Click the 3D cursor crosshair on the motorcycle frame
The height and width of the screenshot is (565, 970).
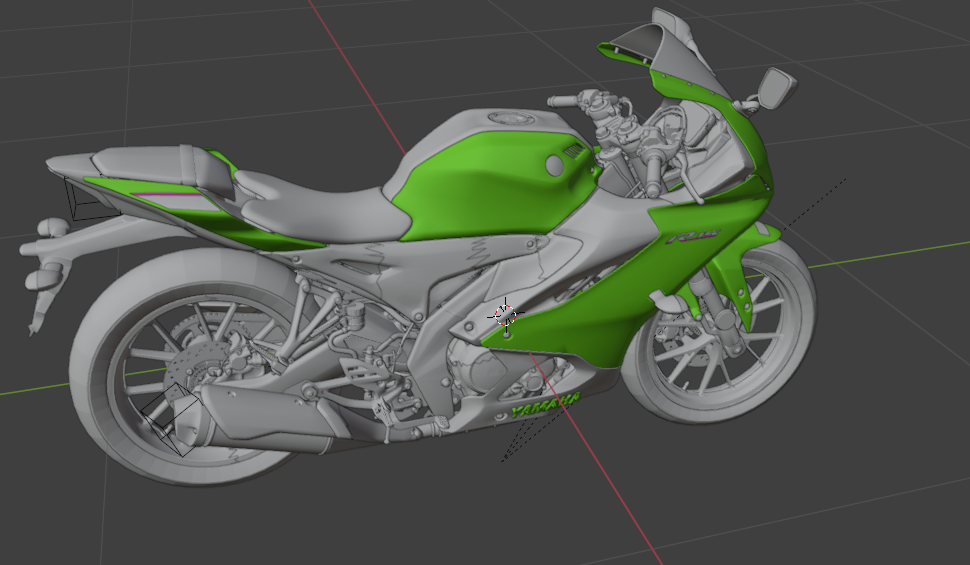click(506, 314)
